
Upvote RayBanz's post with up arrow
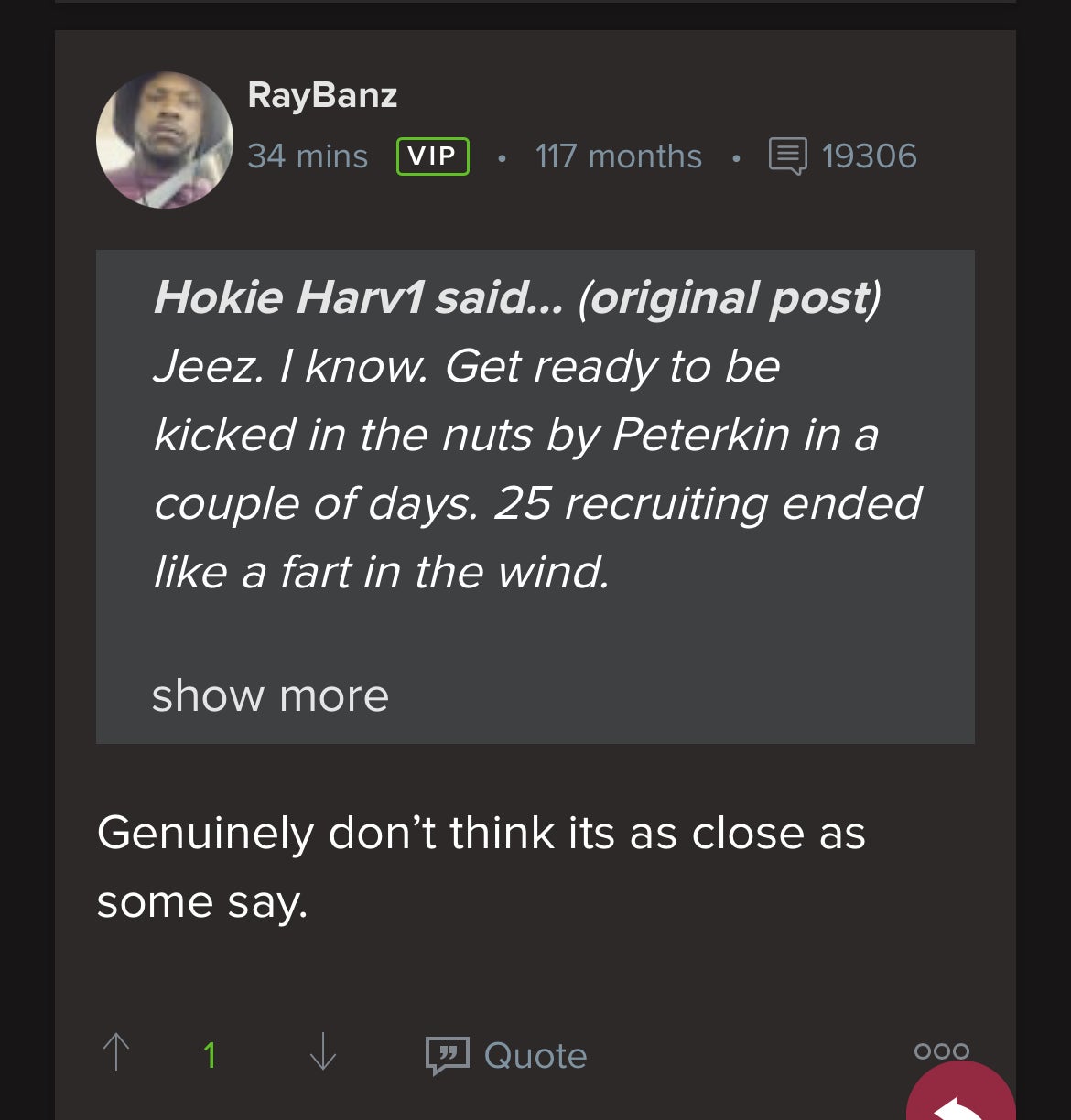click(x=116, y=1052)
